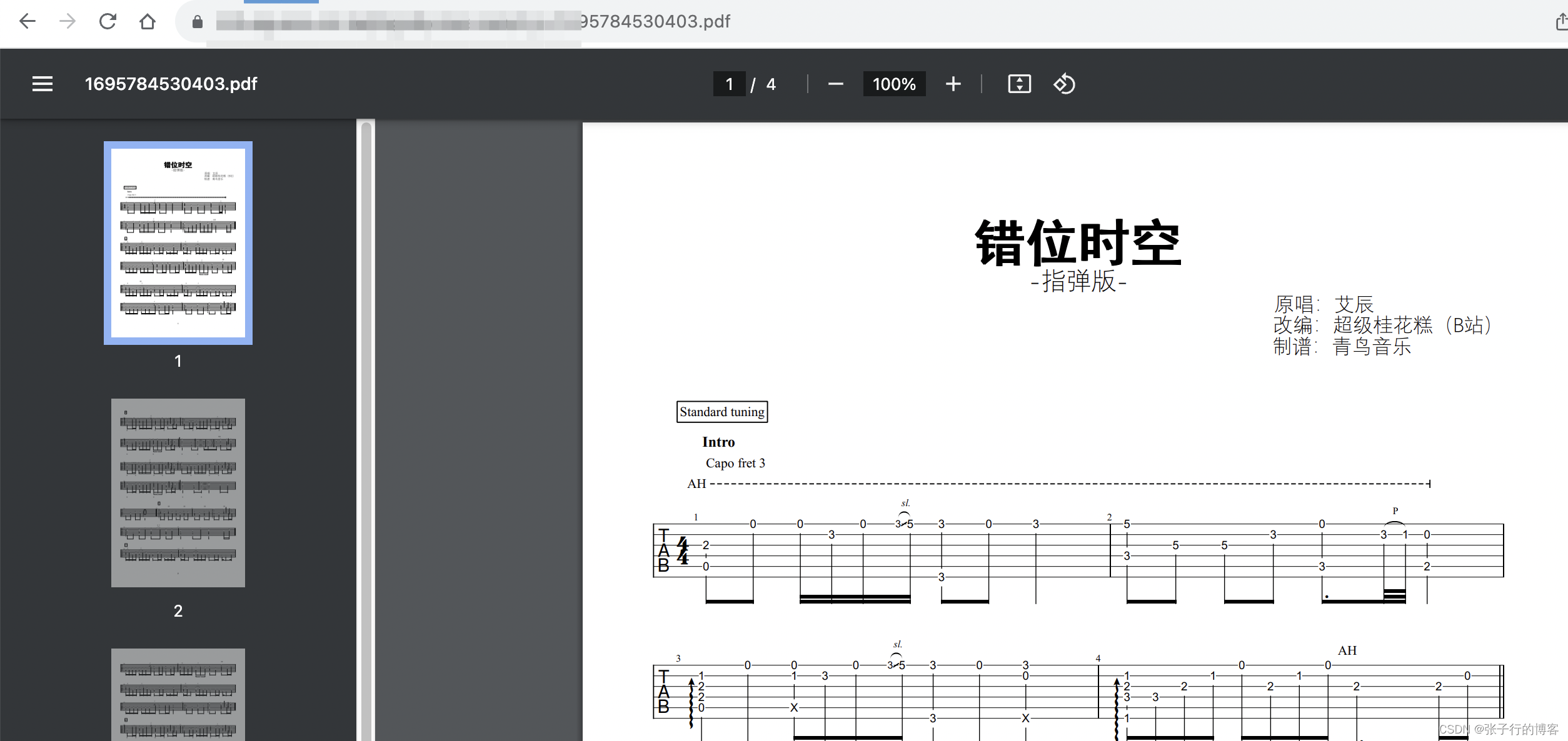
Task: Click the subtitle -指弹版-
Action: point(1078,281)
